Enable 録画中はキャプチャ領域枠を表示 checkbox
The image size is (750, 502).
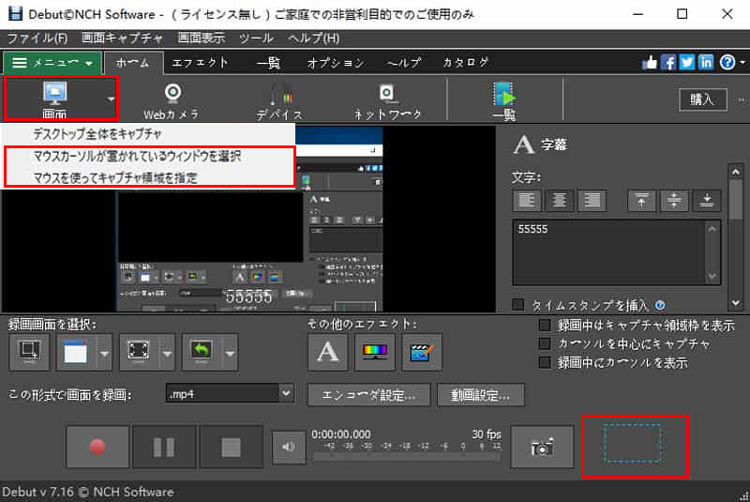pyautogui.click(x=544, y=325)
